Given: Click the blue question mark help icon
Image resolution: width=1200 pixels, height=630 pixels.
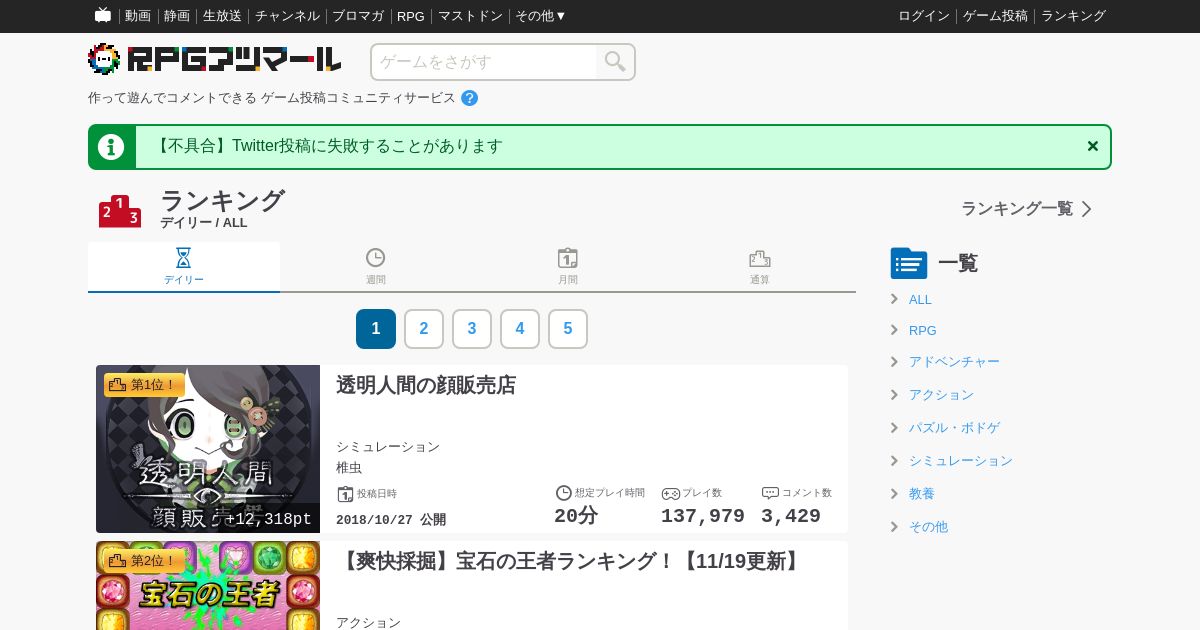Looking at the screenshot, I should tap(469, 98).
